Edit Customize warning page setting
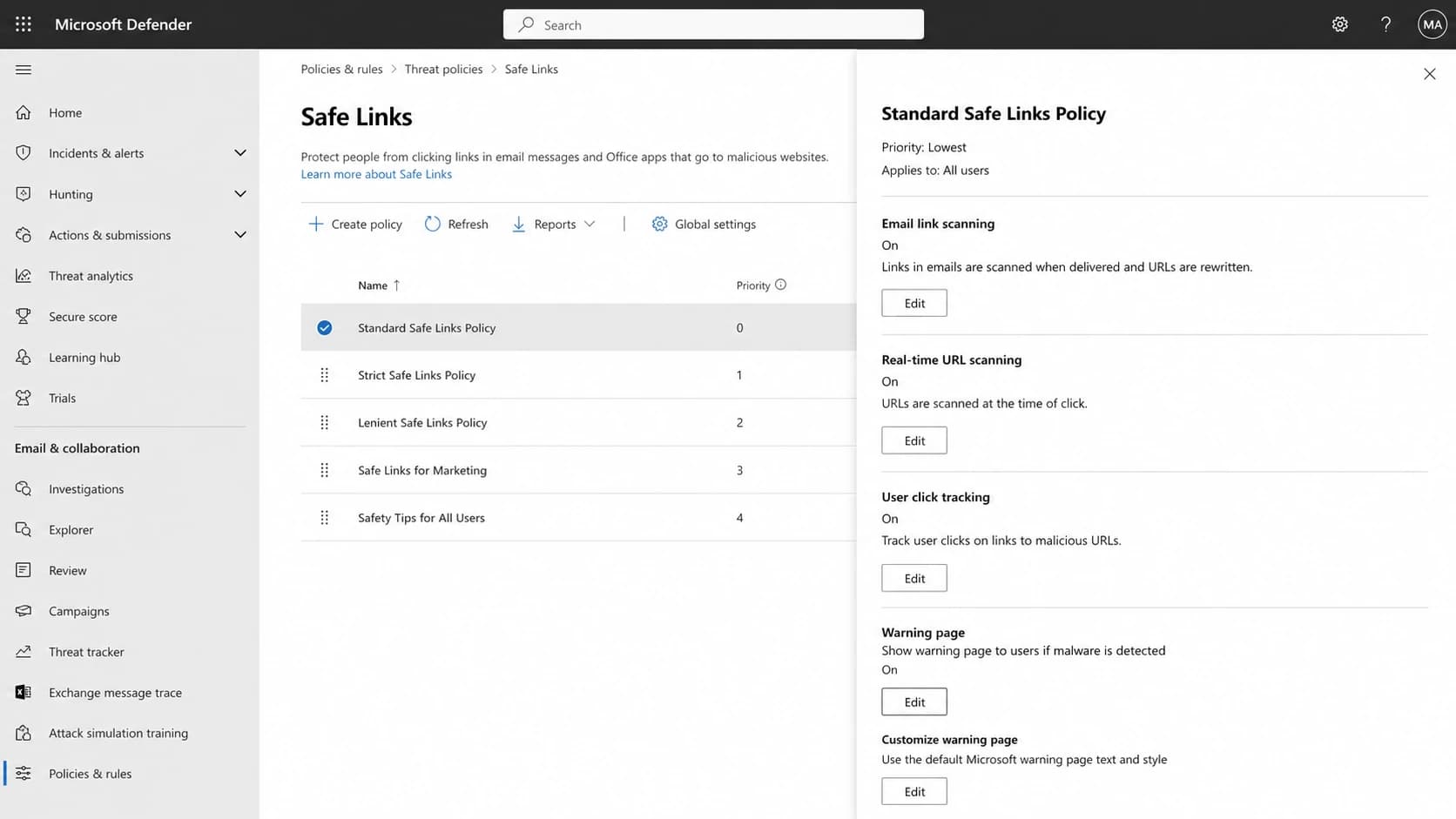 (x=914, y=791)
